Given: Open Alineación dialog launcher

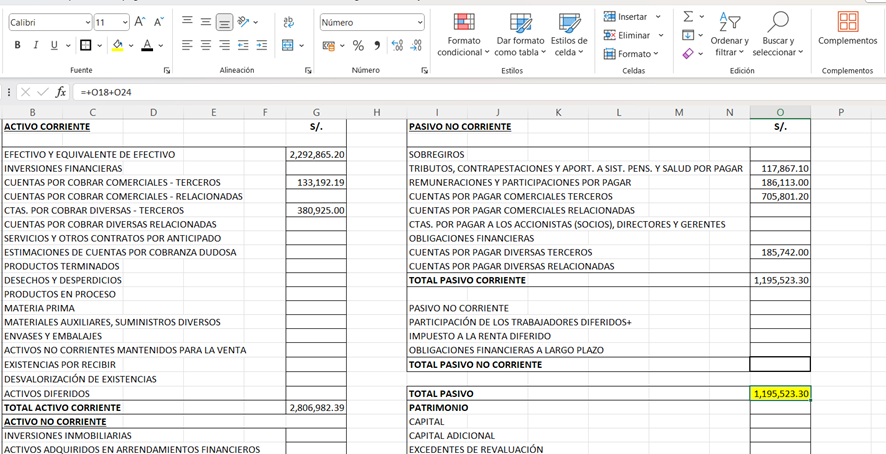Looking at the screenshot, I should pyautogui.click(x=308, y=71).
